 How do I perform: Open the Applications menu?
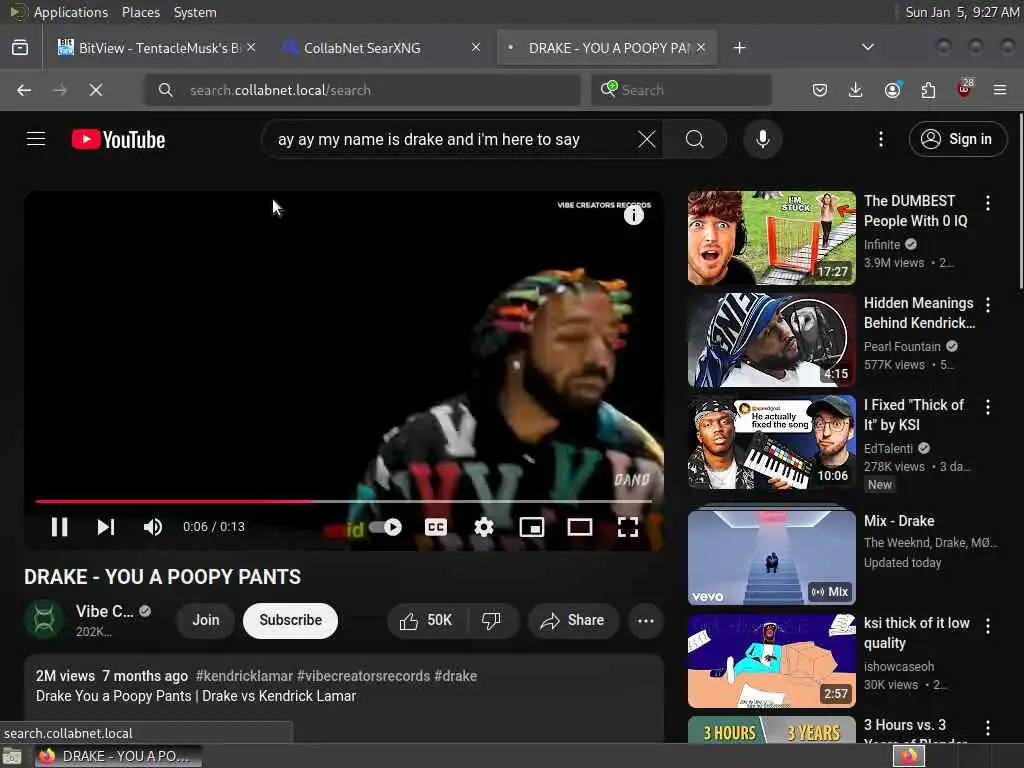[71, 12]
